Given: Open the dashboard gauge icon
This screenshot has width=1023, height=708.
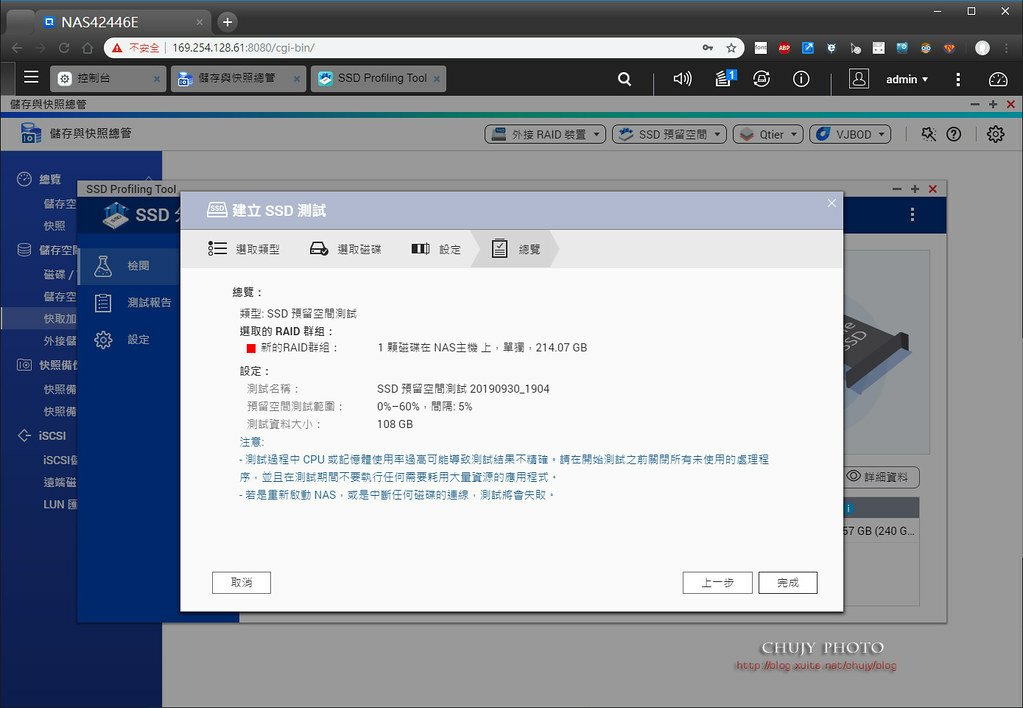Looking at the screenshot, I should pyautogui.click(x=998, y=79).
